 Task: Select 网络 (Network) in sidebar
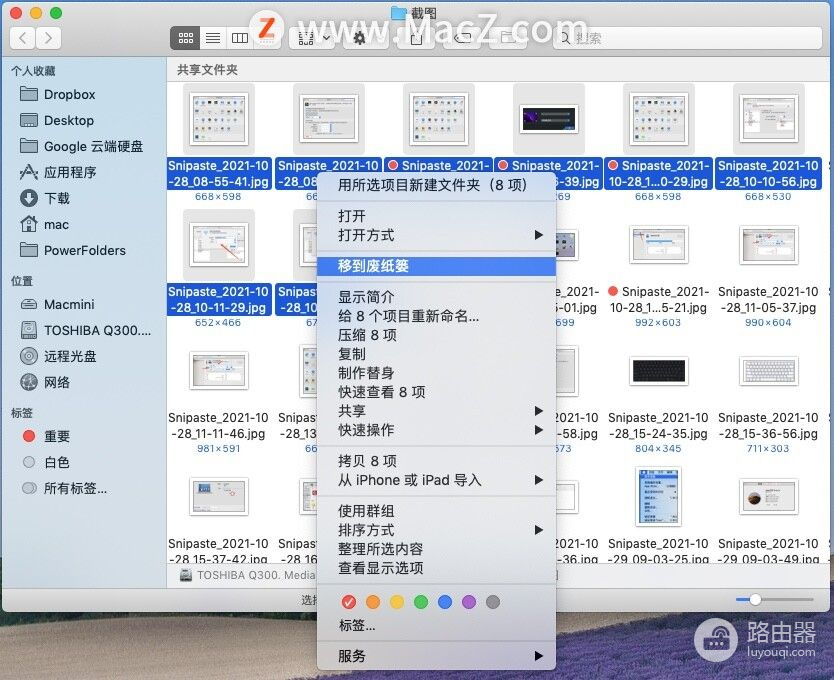coord(57,382)
